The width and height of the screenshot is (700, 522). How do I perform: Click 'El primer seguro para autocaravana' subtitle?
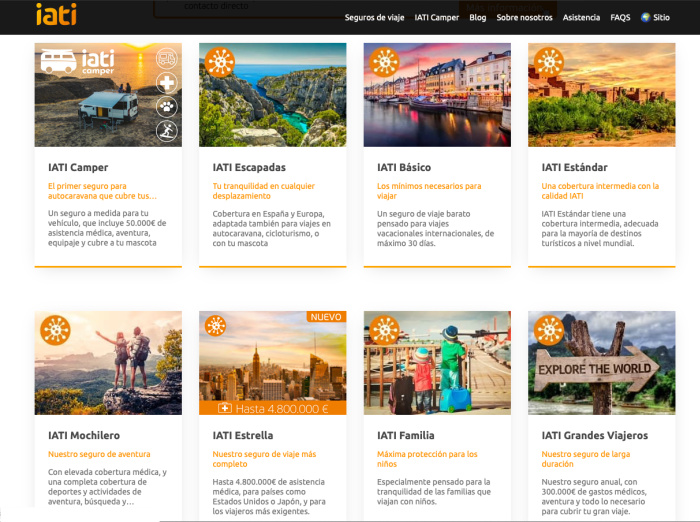[102, 191]
